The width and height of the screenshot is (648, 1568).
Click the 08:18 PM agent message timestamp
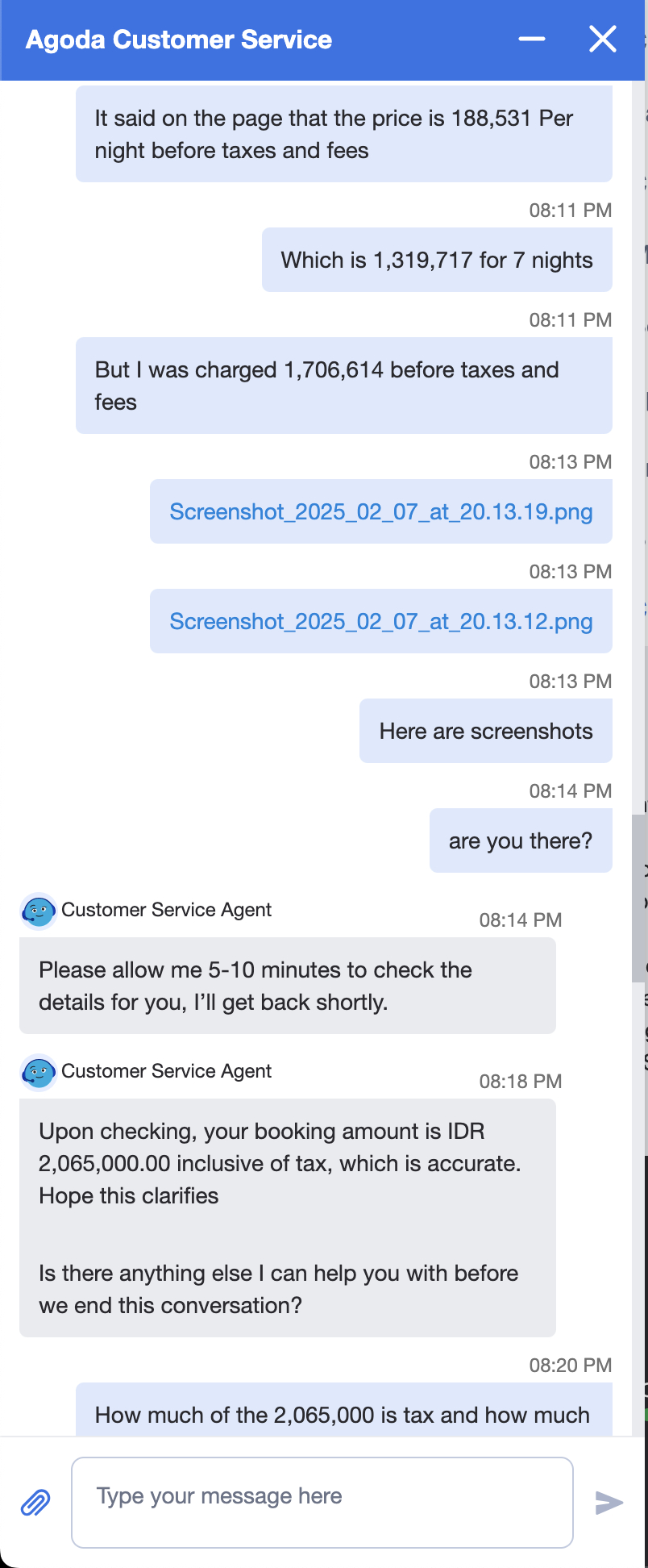pyautogui.click(x=521, y=1081)
